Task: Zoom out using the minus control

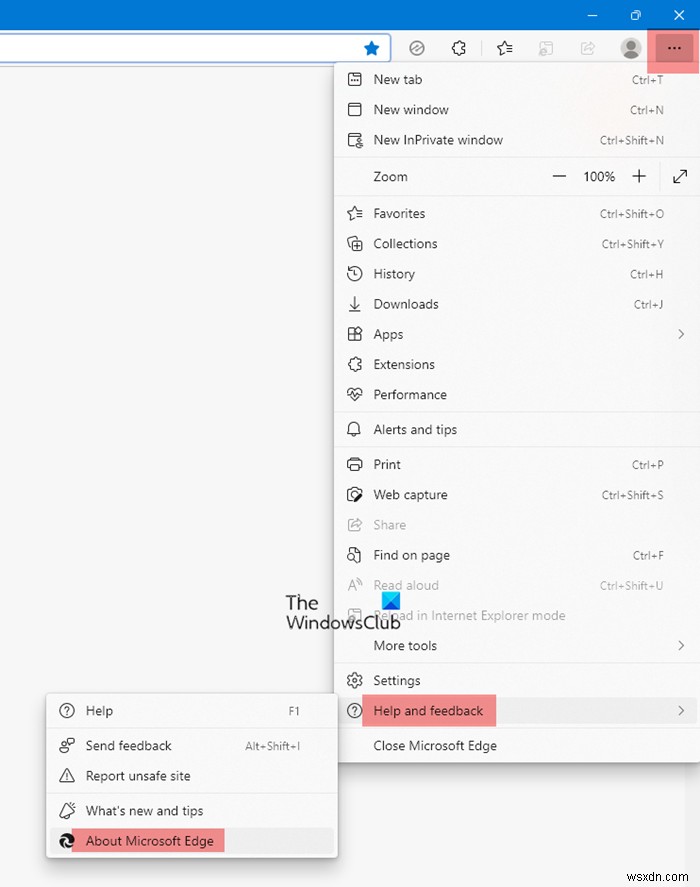Action: coord(559,176)
